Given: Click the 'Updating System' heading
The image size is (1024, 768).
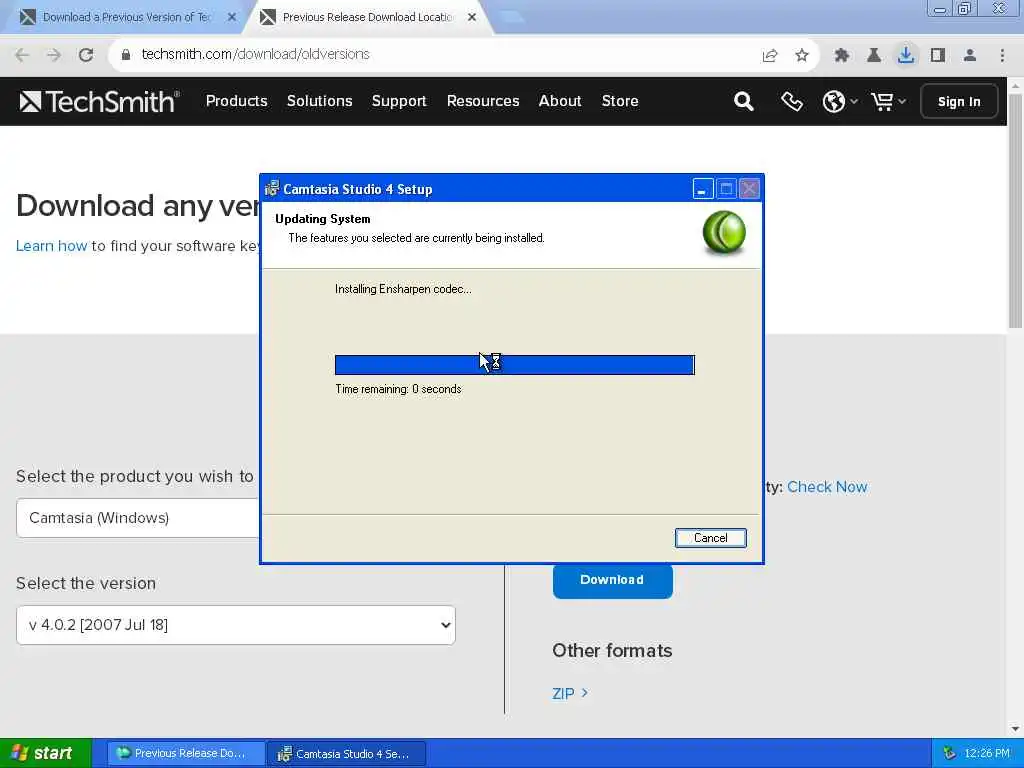Looking at the screenshot, I should click(x=323, y=219).
